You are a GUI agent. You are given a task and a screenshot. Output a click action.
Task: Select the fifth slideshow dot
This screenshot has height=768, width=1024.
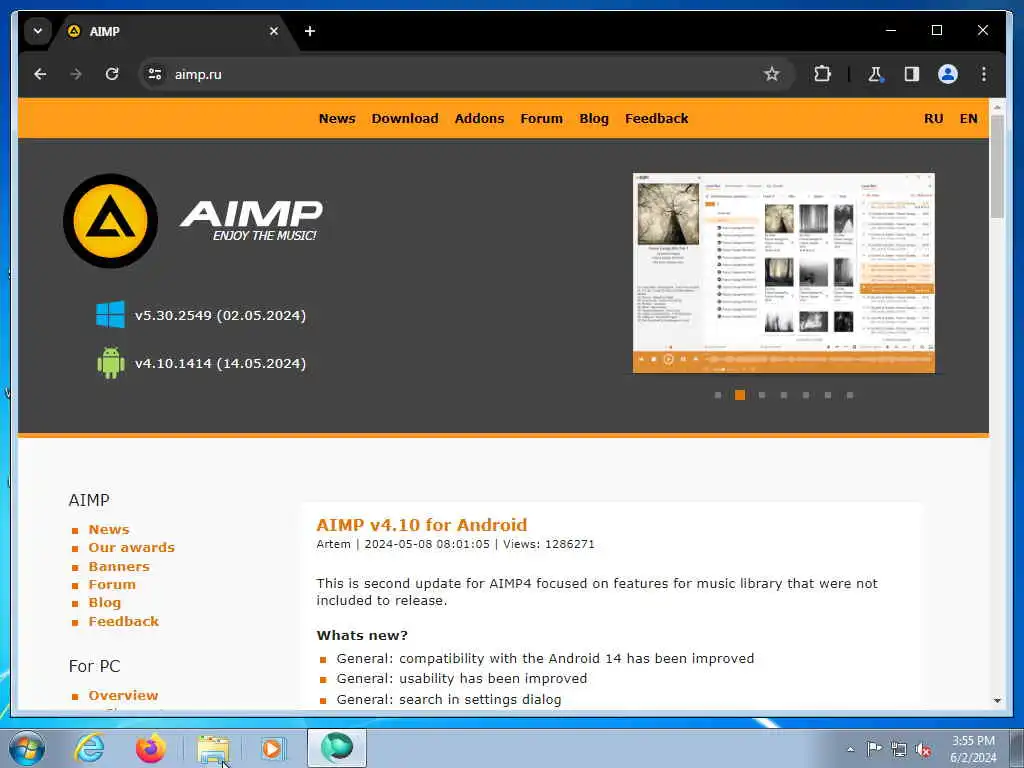tap(806, 395)
